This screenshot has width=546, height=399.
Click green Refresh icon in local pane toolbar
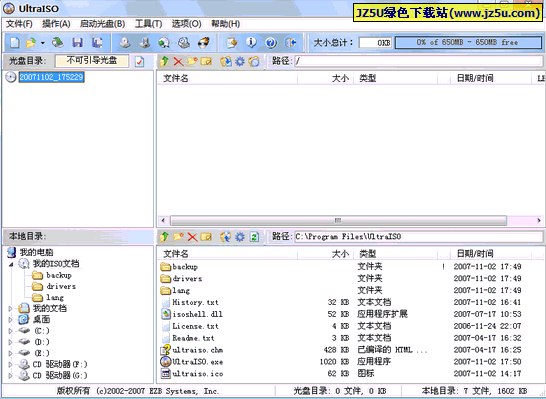[255, 237]
